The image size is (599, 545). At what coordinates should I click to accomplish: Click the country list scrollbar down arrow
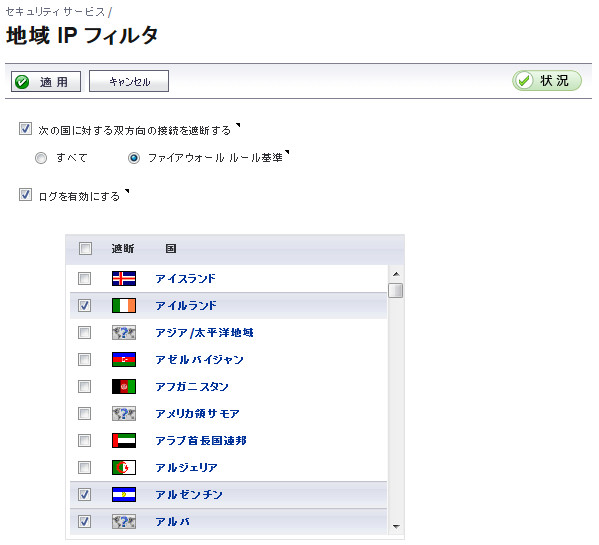tap(396, 527)
